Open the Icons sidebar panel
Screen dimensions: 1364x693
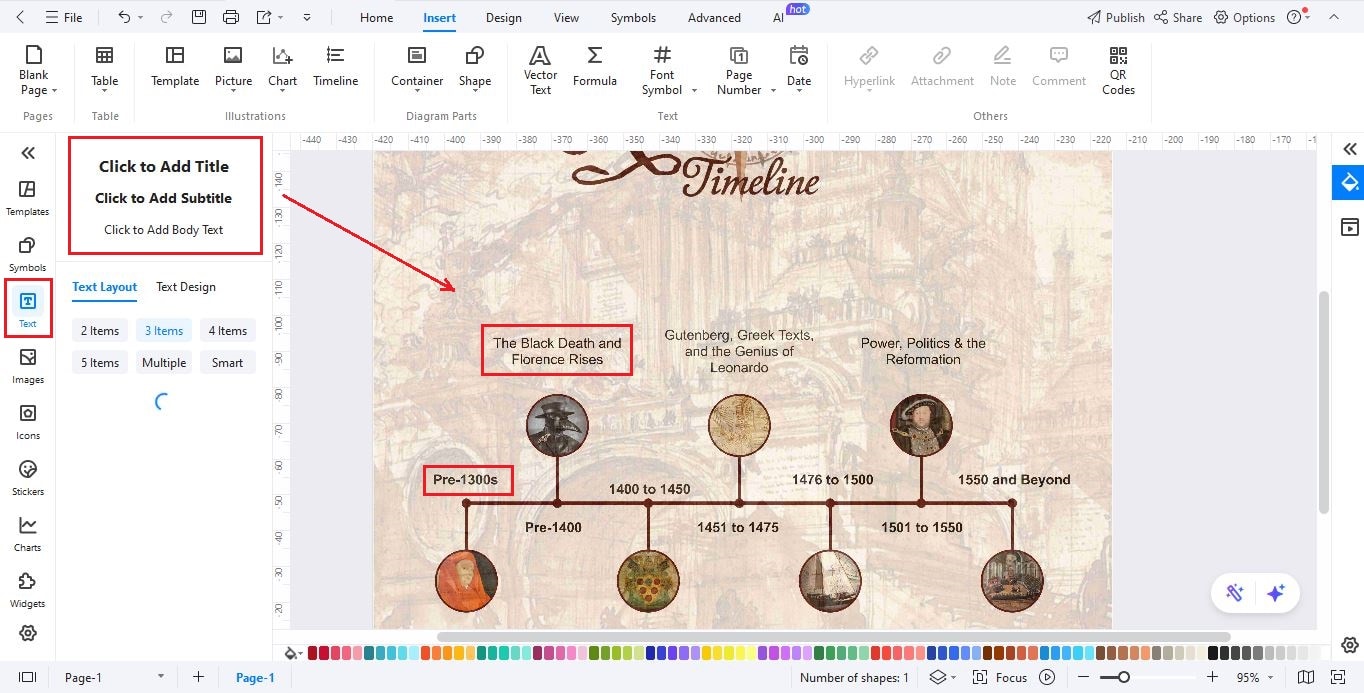pyautogui.click(x=28, y=422)
